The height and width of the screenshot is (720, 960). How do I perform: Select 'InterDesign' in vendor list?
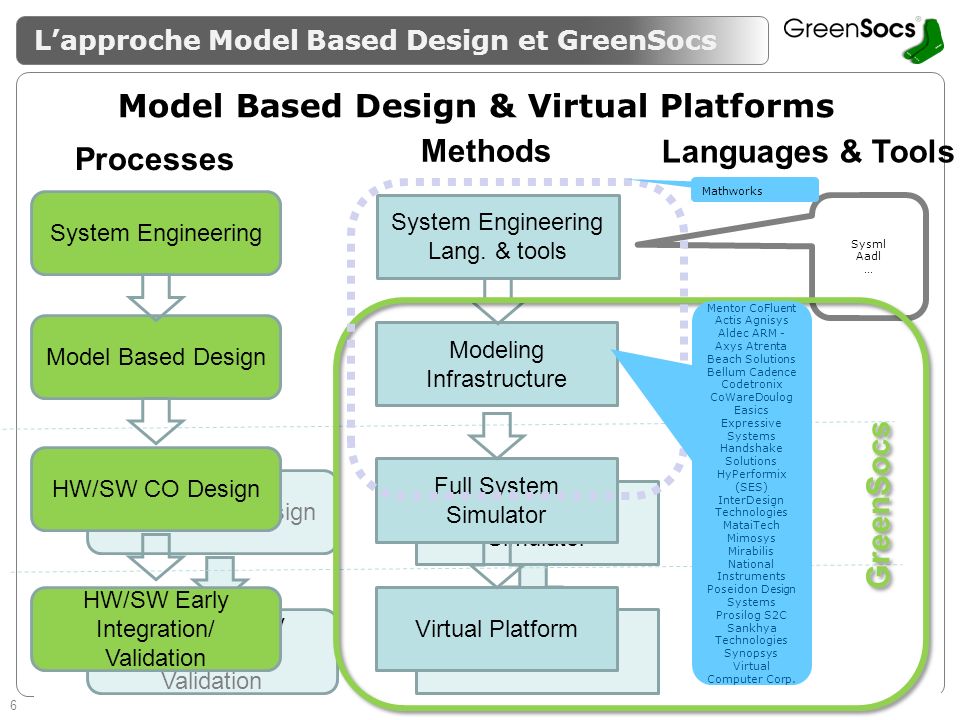[x=751, y=500]
